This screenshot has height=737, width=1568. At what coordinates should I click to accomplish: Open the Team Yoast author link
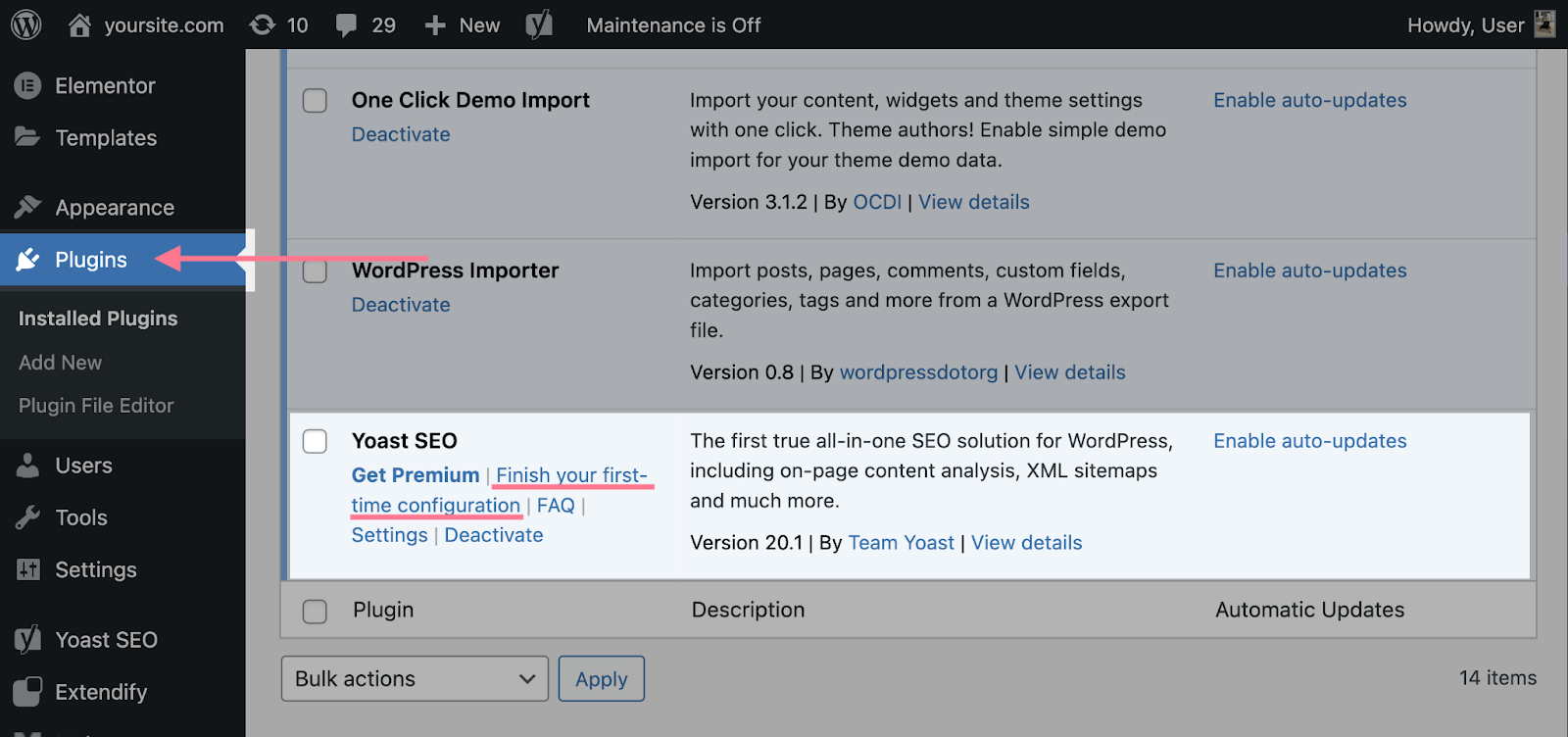pyautogui.click(x=901, y=543)
